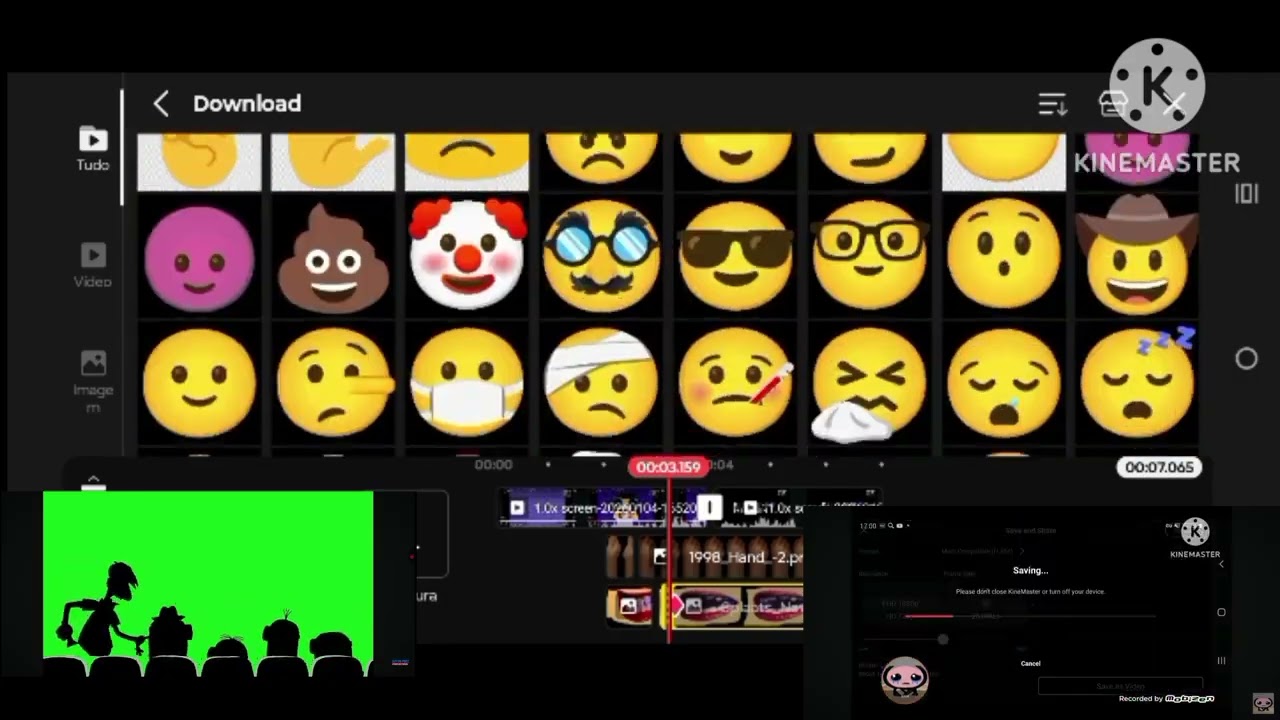Click the pink cartoon avatar icon
Image resolution: width=1280 pixels, height=720 pixels.
click(x=905, y=680)
